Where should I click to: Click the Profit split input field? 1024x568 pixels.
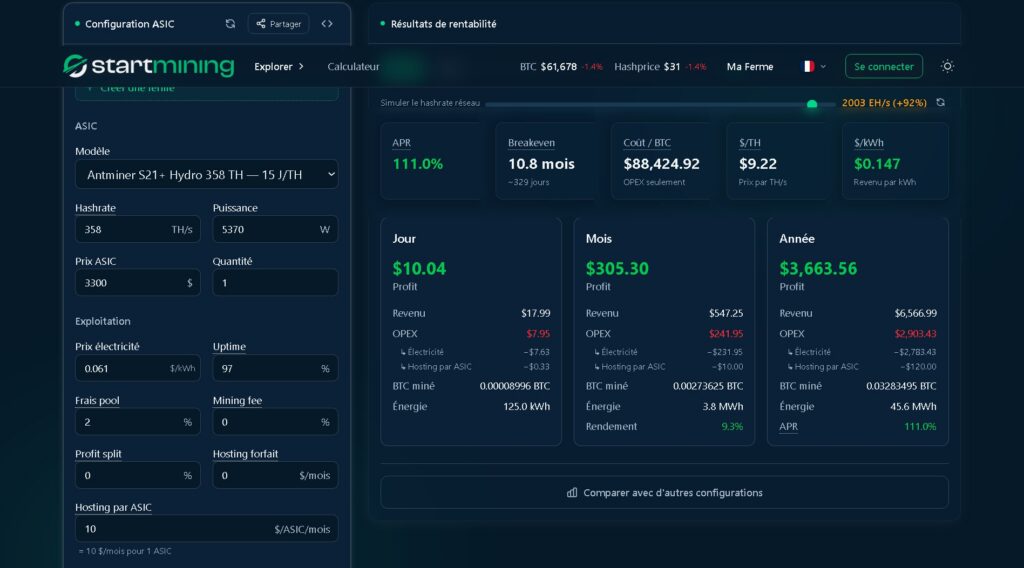[138, 475]
